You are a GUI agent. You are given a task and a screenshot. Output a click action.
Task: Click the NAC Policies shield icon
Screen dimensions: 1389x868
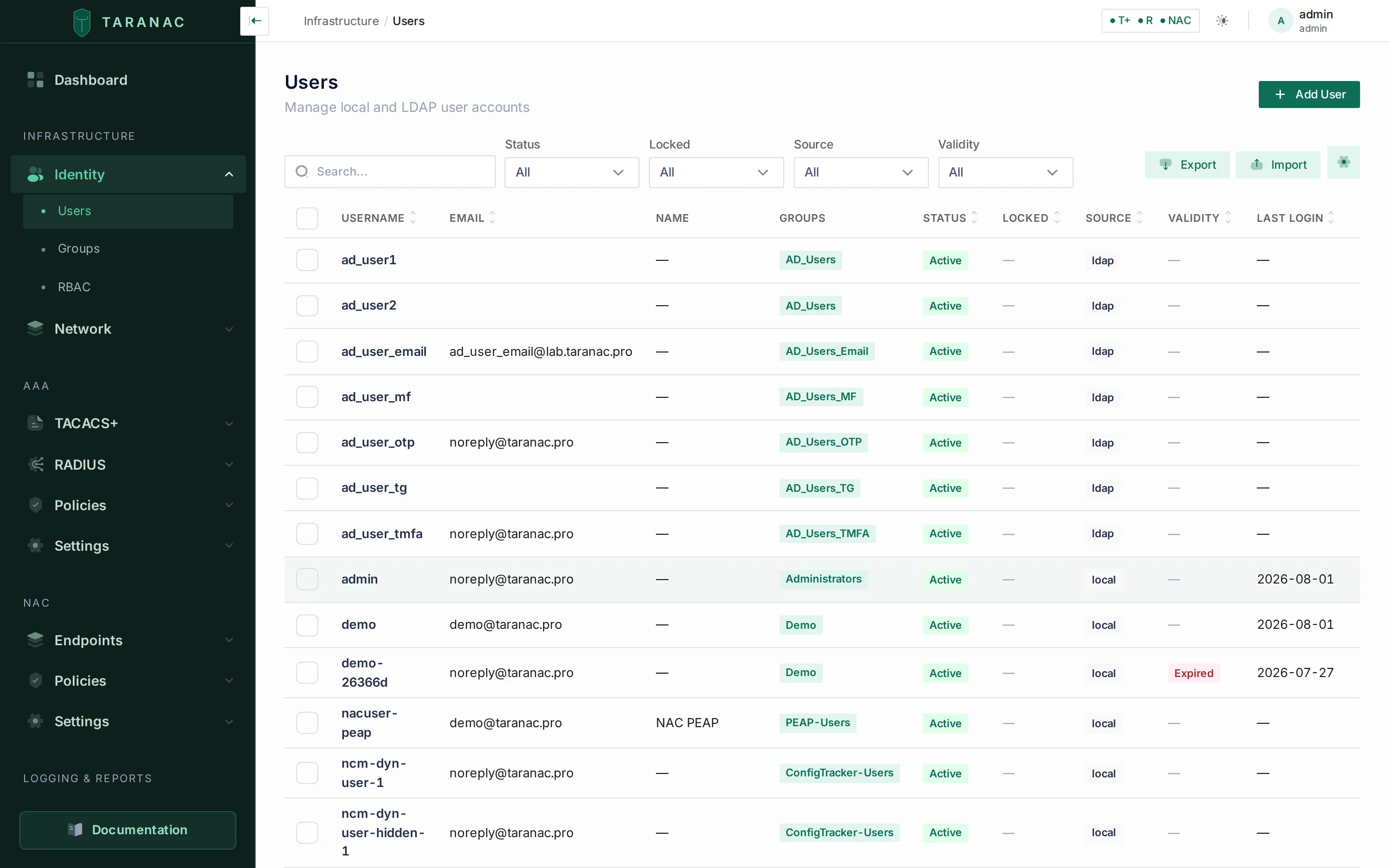[36, 680]
